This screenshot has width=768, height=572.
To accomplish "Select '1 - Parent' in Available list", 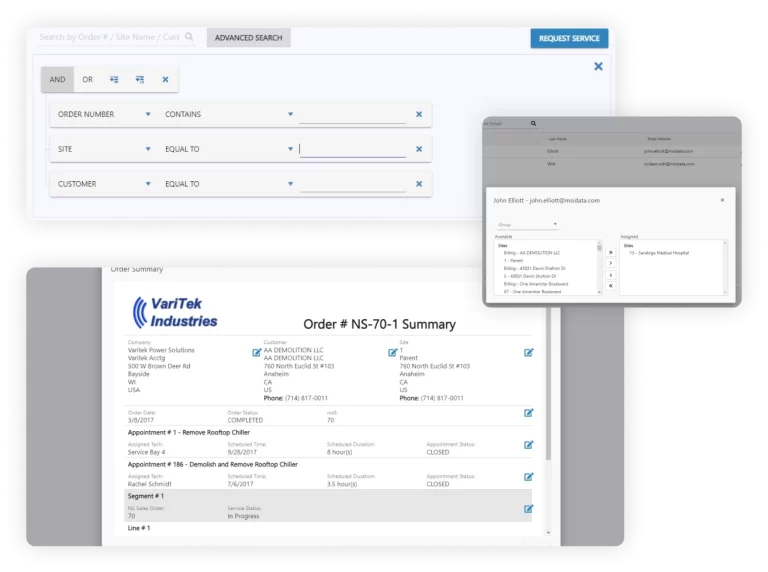I will tap(513, 261).
